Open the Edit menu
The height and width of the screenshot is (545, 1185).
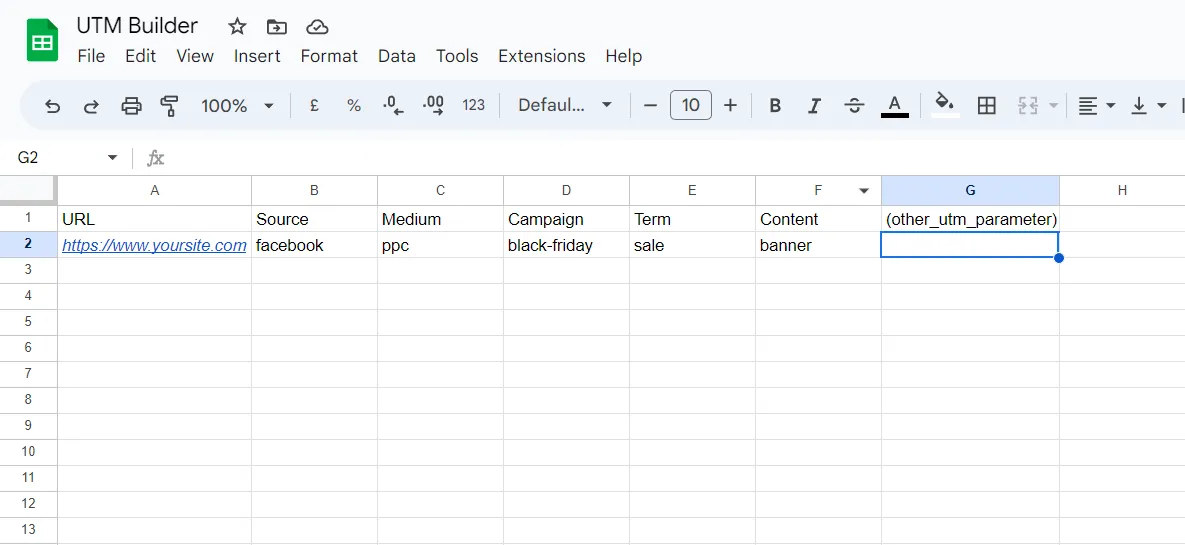(141, 56)
